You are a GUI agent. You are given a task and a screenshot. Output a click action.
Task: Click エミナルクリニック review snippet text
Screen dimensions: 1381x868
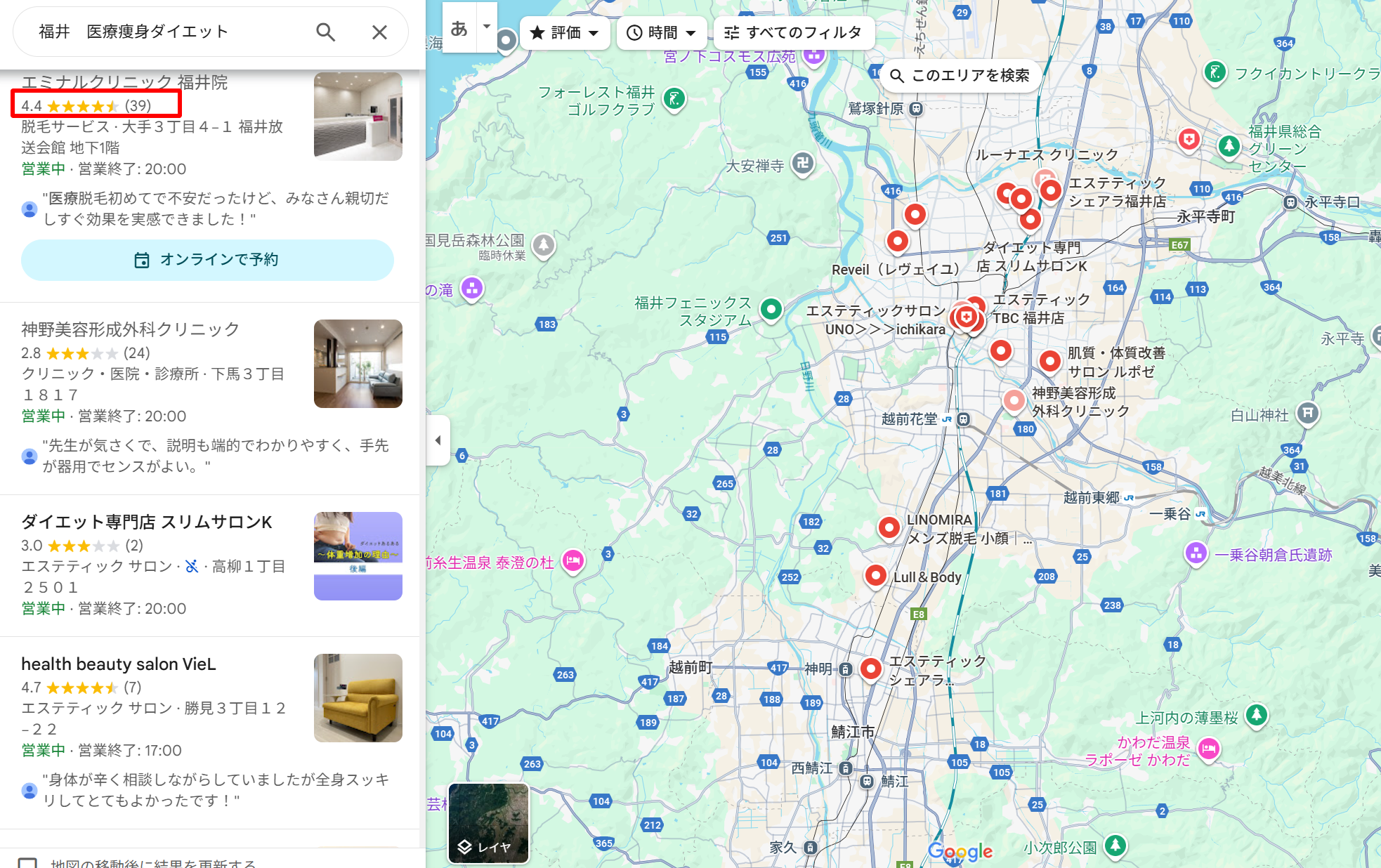[216, 209]
